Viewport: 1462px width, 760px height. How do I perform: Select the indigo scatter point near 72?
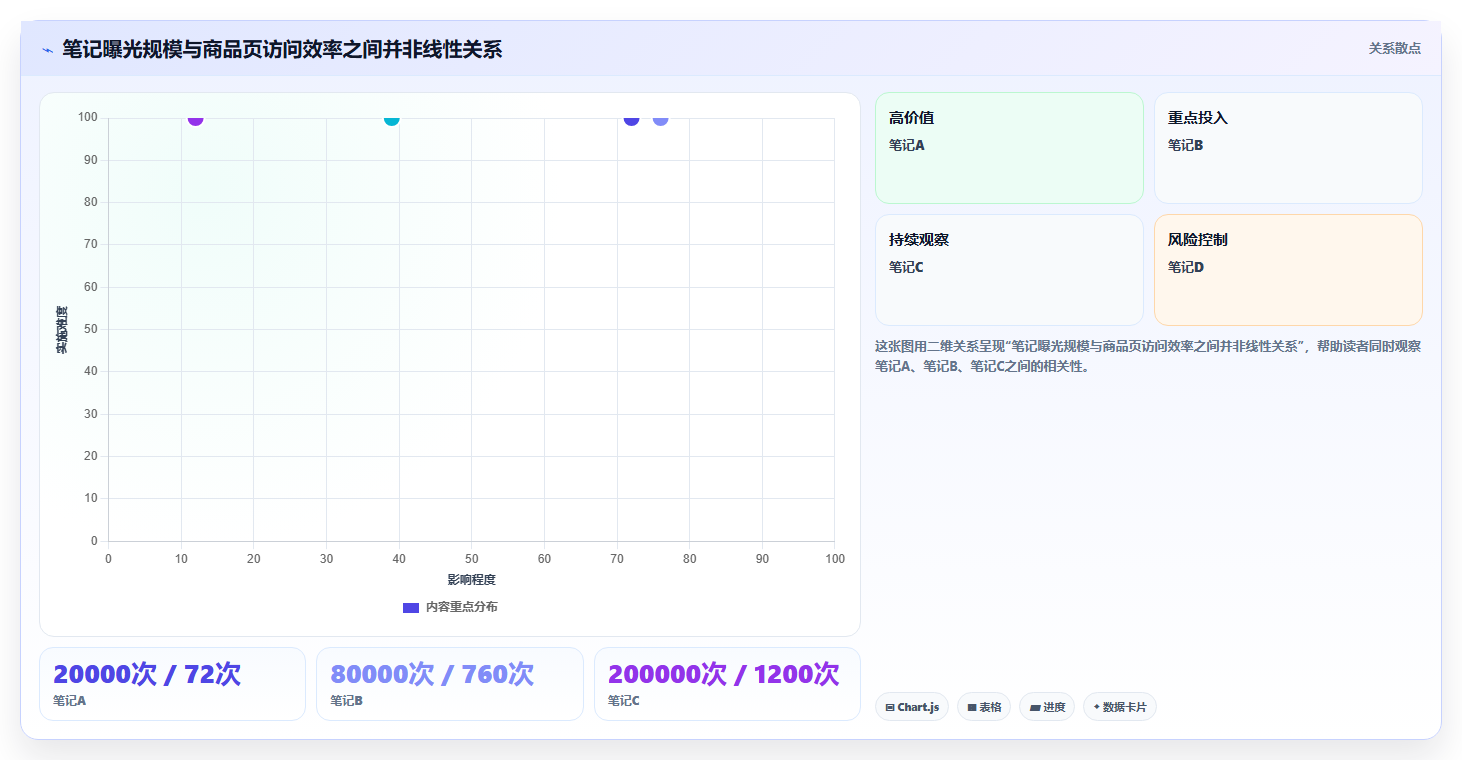pyautogui.click(x=631, y=119)
